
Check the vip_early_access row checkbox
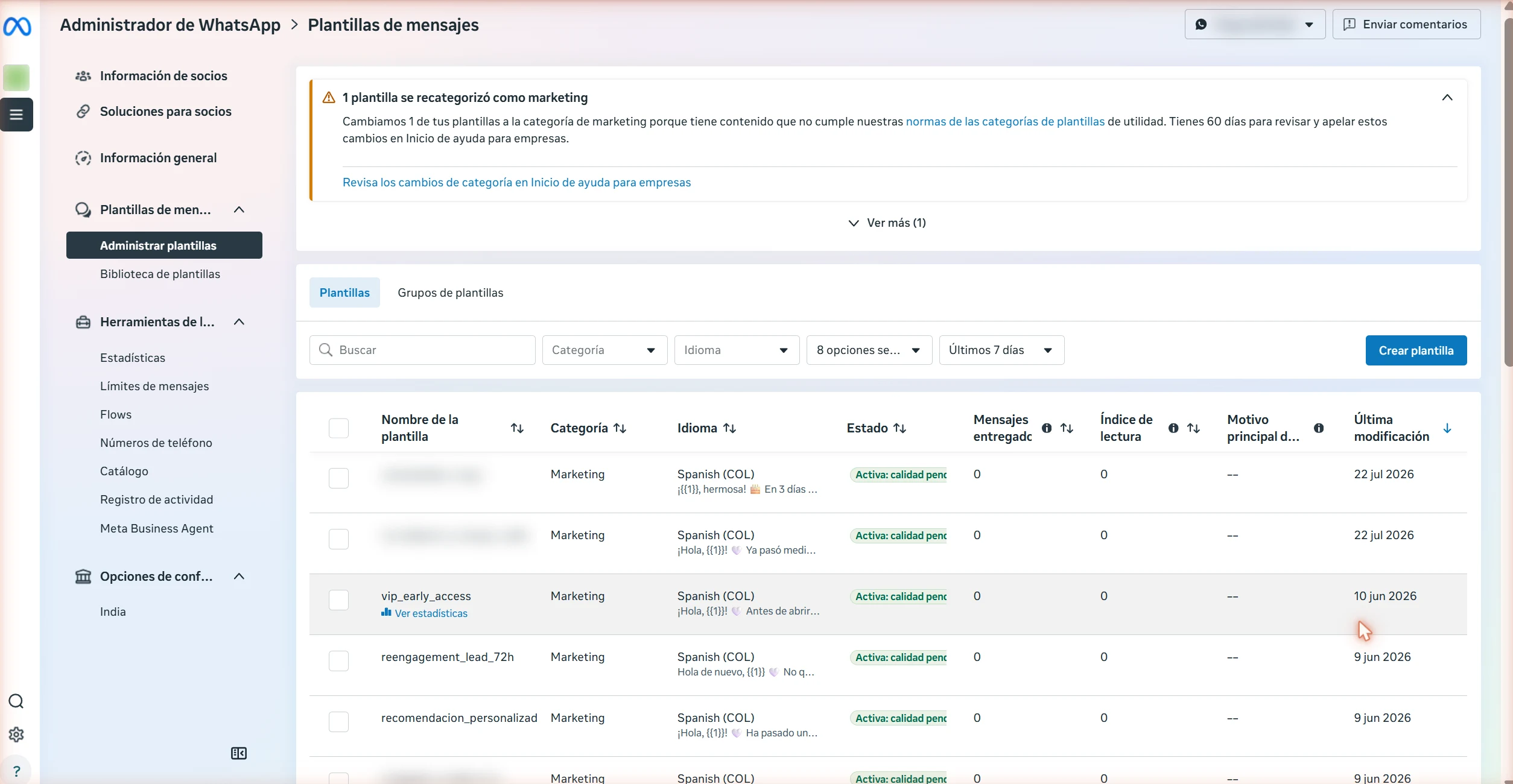[x=338, y=600]
